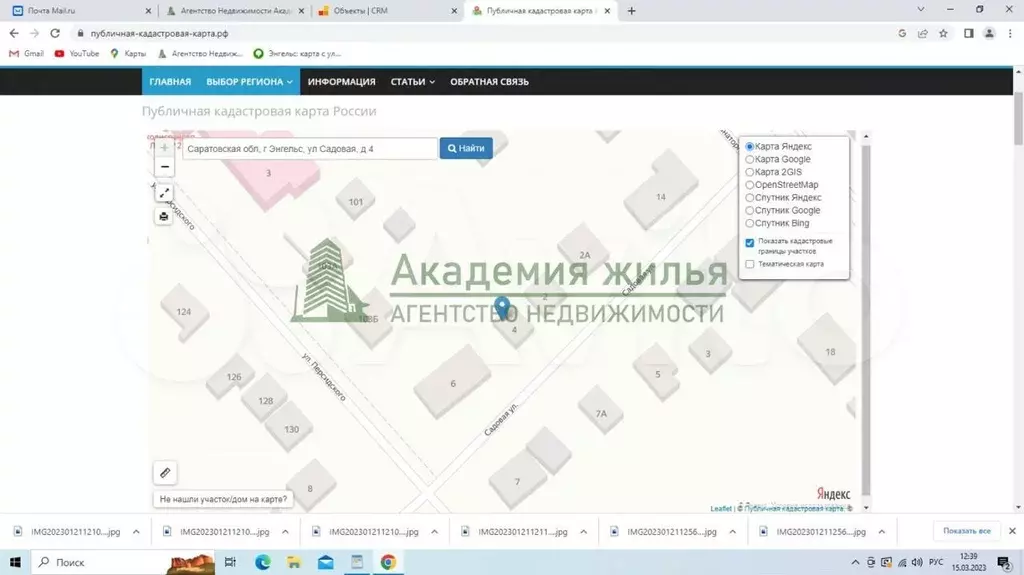
Task: Select Карта 2GIS radio option
Action: point(750,172)
